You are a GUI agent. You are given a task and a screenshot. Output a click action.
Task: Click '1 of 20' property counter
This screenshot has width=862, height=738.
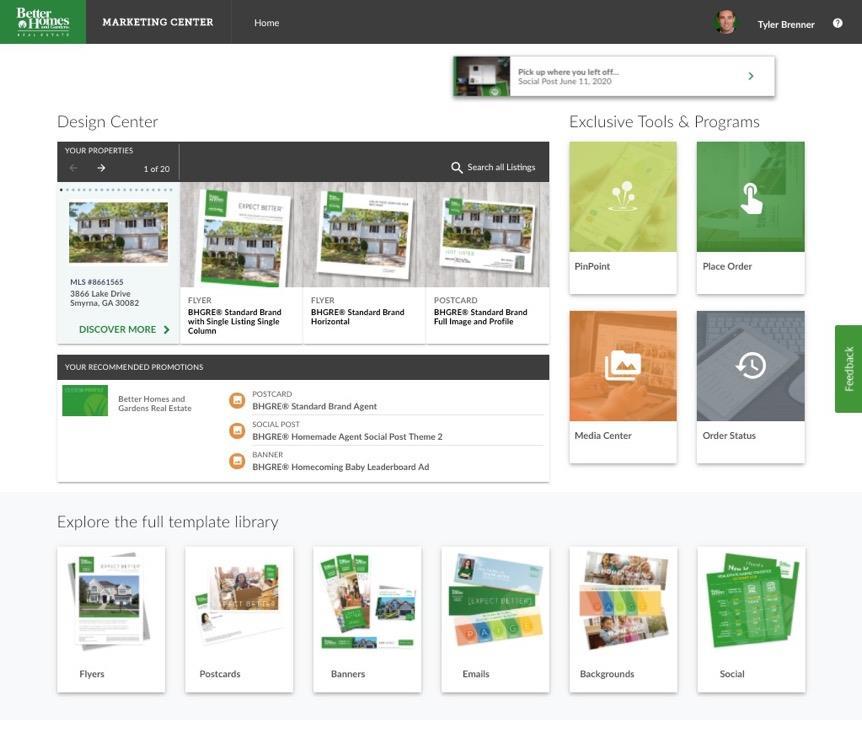157,169
